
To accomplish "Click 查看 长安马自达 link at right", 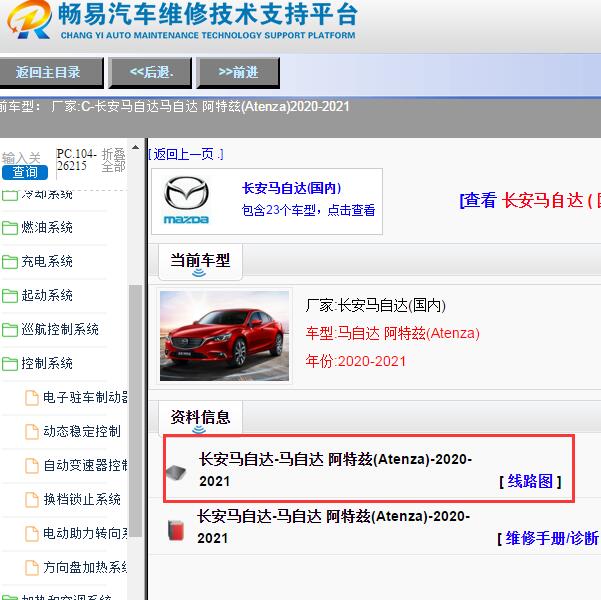I will 530,201.
